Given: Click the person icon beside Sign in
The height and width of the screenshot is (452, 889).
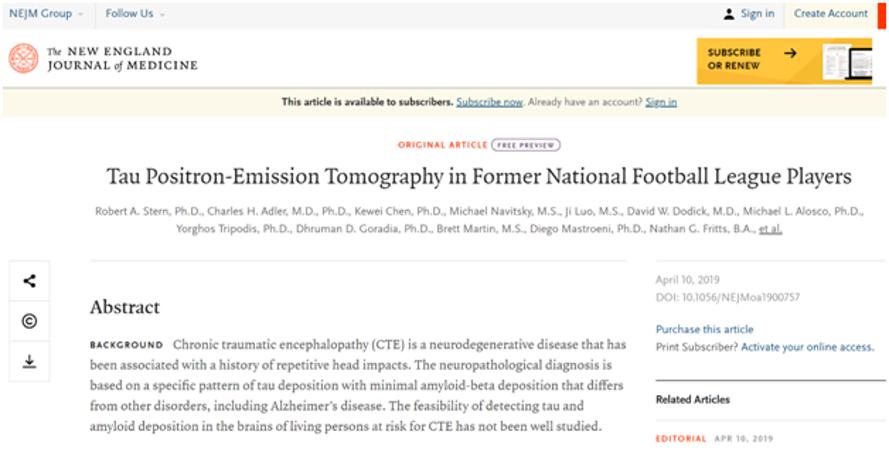Looking at the screenshot, I should [728, 14].
